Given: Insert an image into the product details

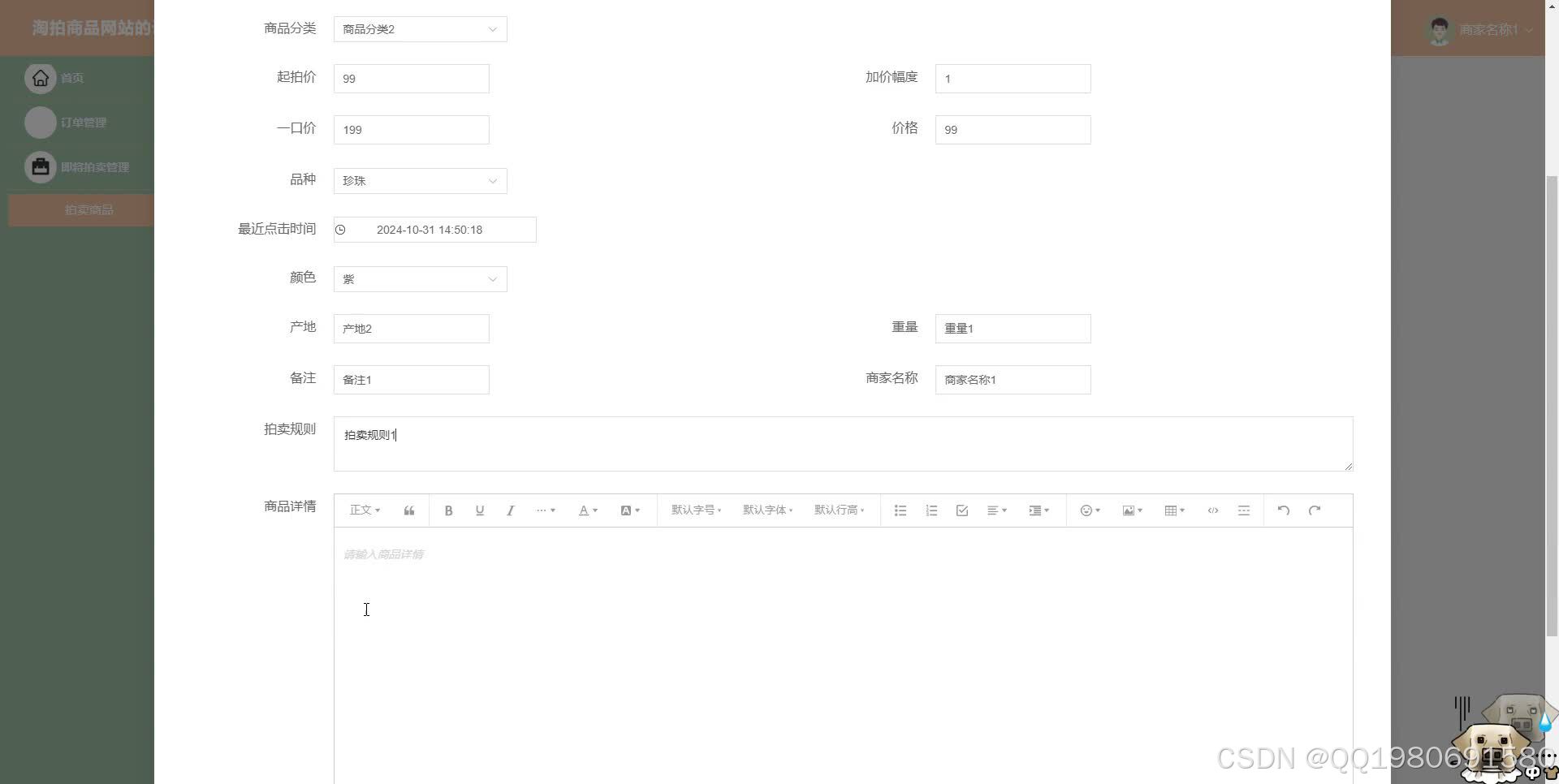Looking at the screenshot, I should tap(1130, 510).
